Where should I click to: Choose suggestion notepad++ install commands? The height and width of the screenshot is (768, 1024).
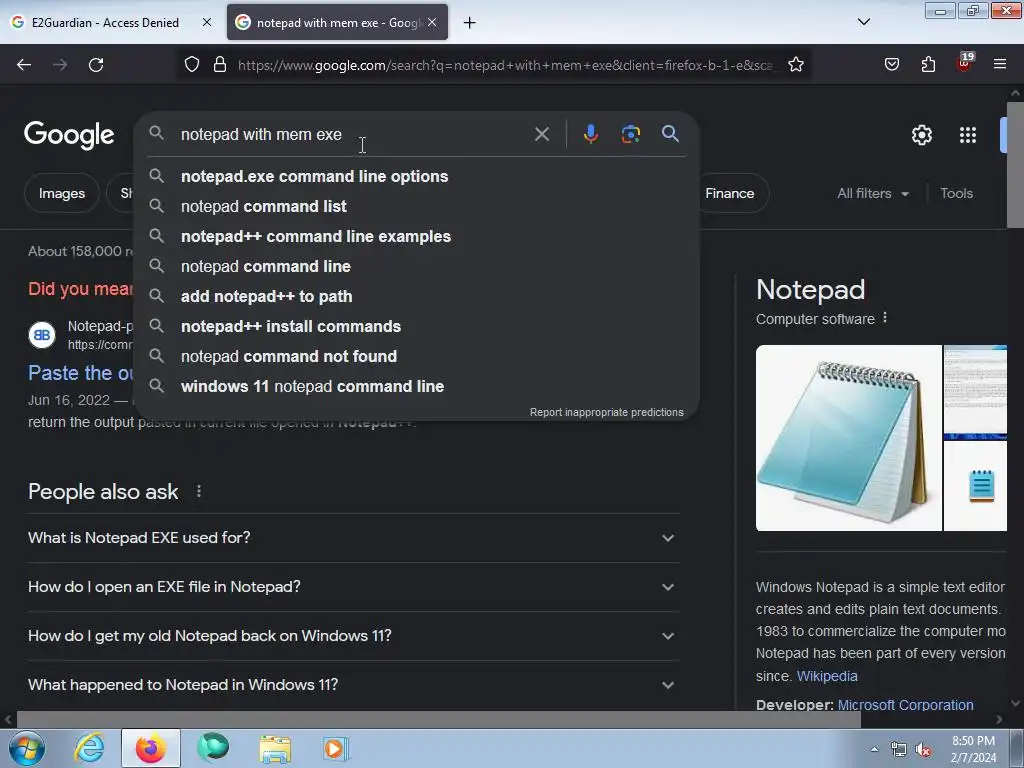point(416,327)
